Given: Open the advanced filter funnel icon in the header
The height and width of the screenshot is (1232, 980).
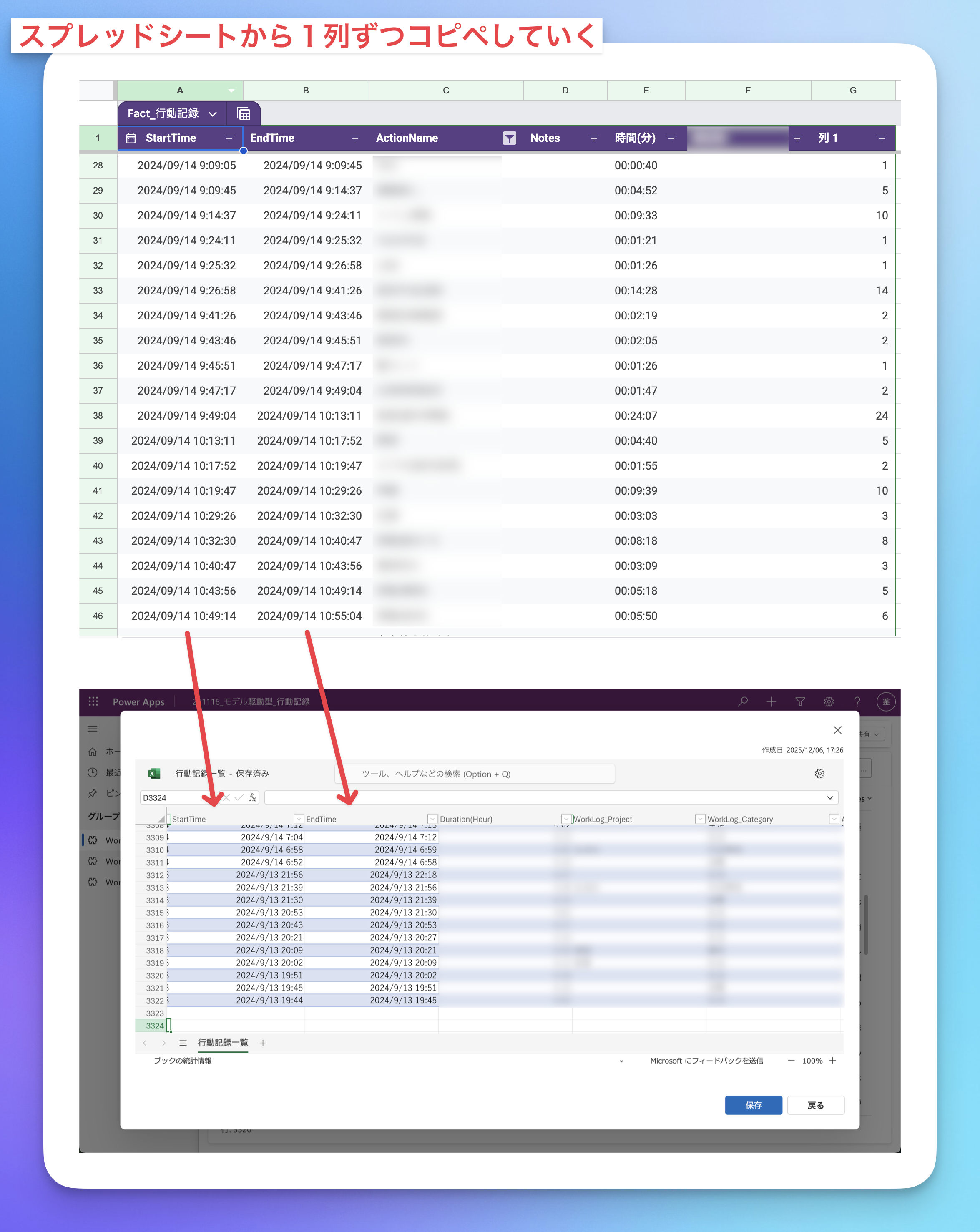Looking at the screenshot, I should click(800, 701).
